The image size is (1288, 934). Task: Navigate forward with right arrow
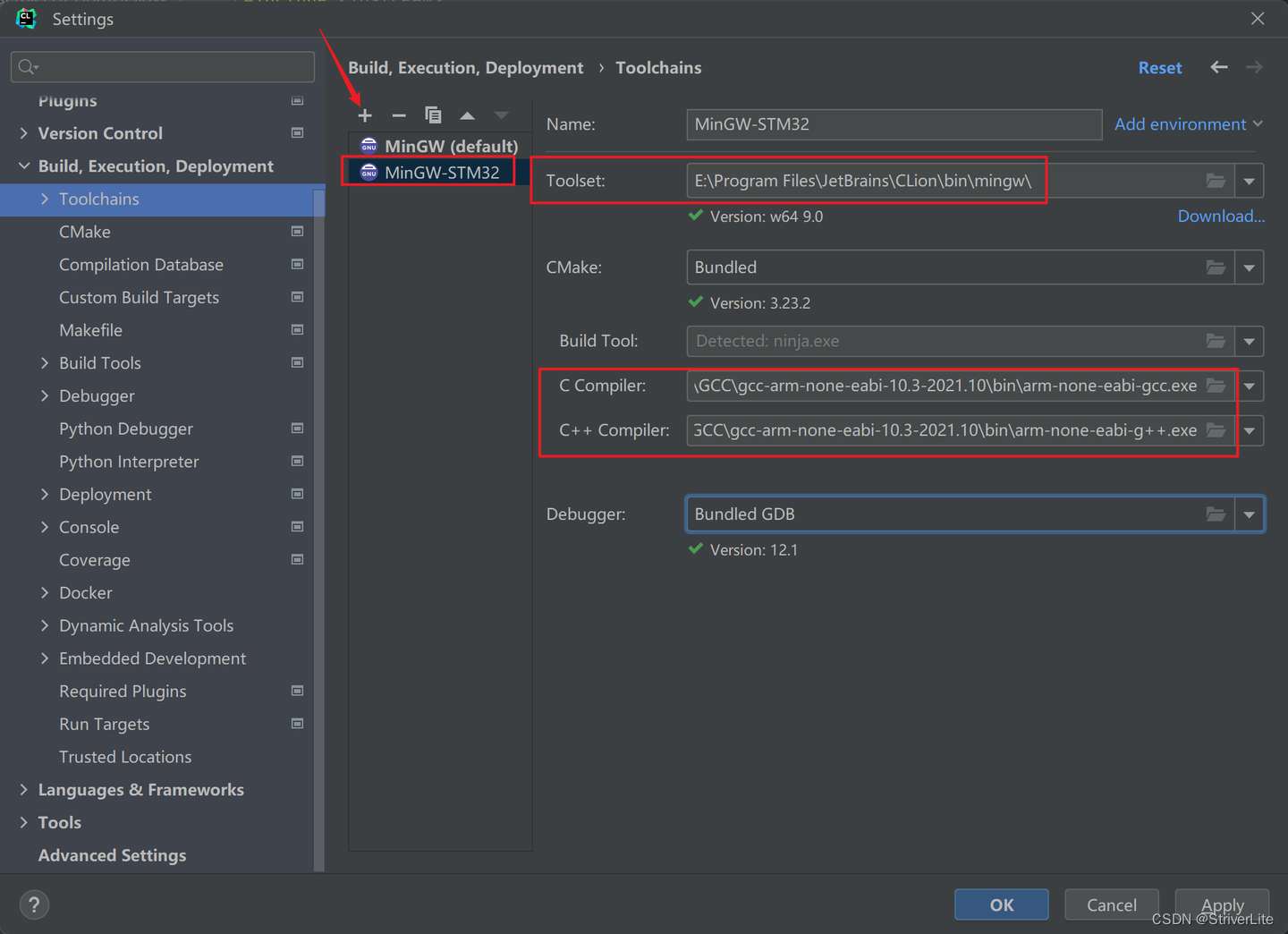[x=1254, y=67]
